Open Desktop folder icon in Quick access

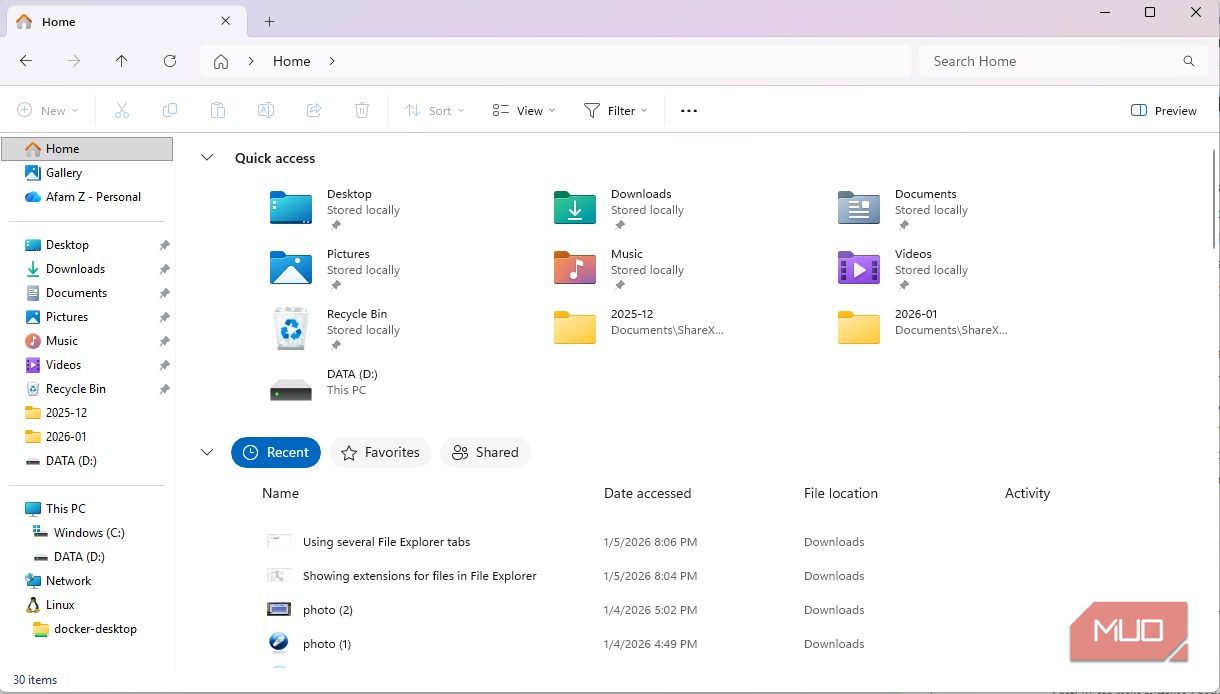click(x=291, y=208)
